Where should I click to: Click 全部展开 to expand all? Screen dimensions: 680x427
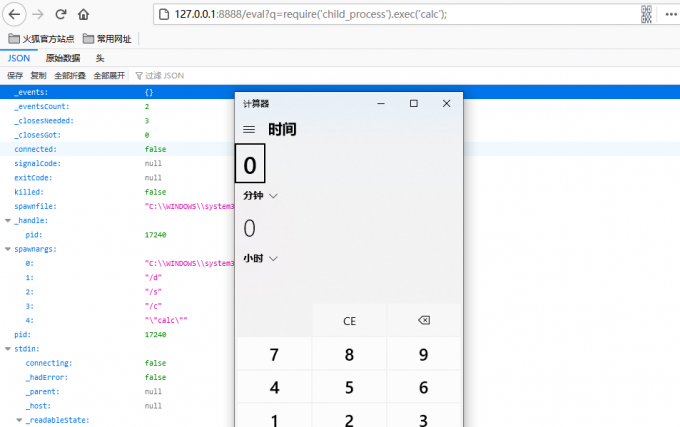tap(109, 76)
